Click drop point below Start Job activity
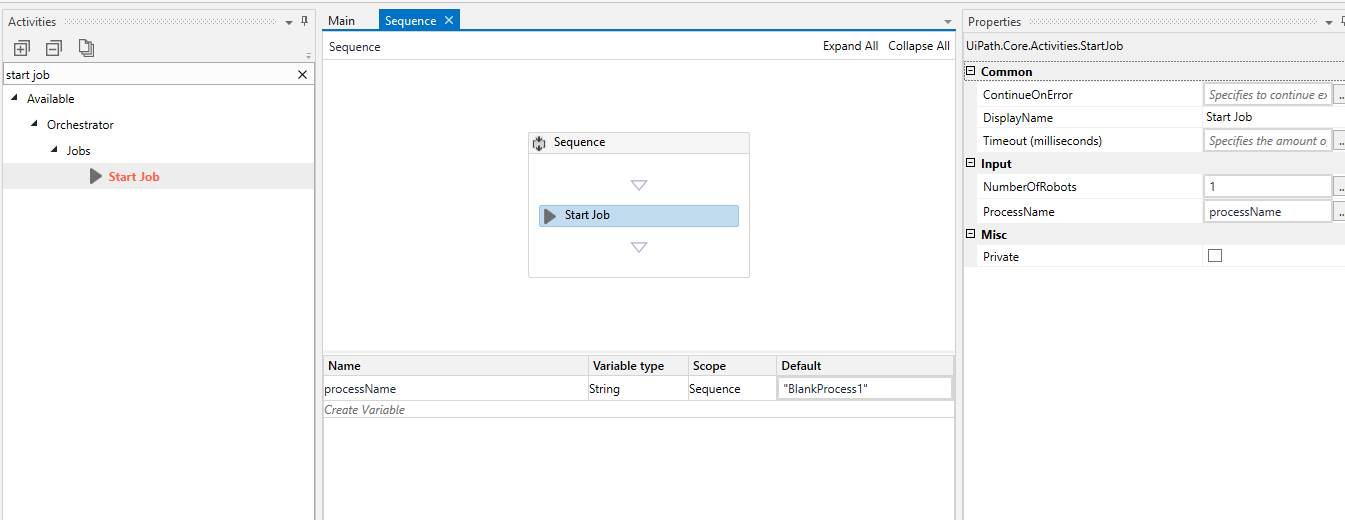This screenshot has width=1345, height=520. tap(639, 247)
